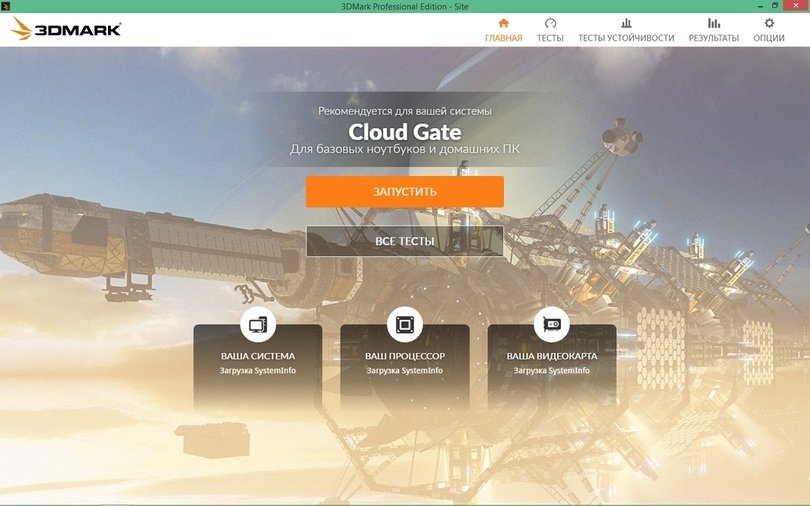This screenshot has width=810, height=506.
Task: Click the computer icon above ВАША СИСТЕМА
Action: tap(258, 325)
